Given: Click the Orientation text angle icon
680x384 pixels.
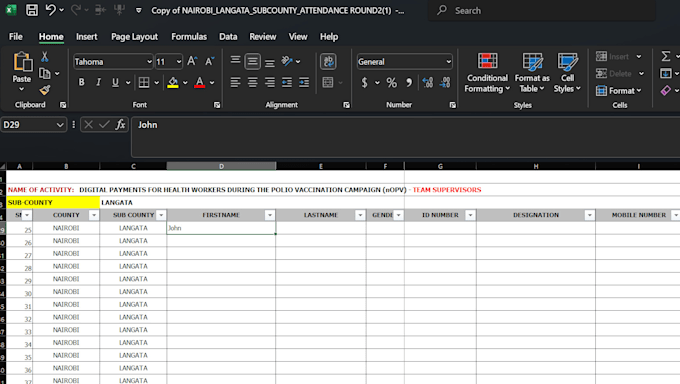Looking at the screenshot, I should (287, 61).
